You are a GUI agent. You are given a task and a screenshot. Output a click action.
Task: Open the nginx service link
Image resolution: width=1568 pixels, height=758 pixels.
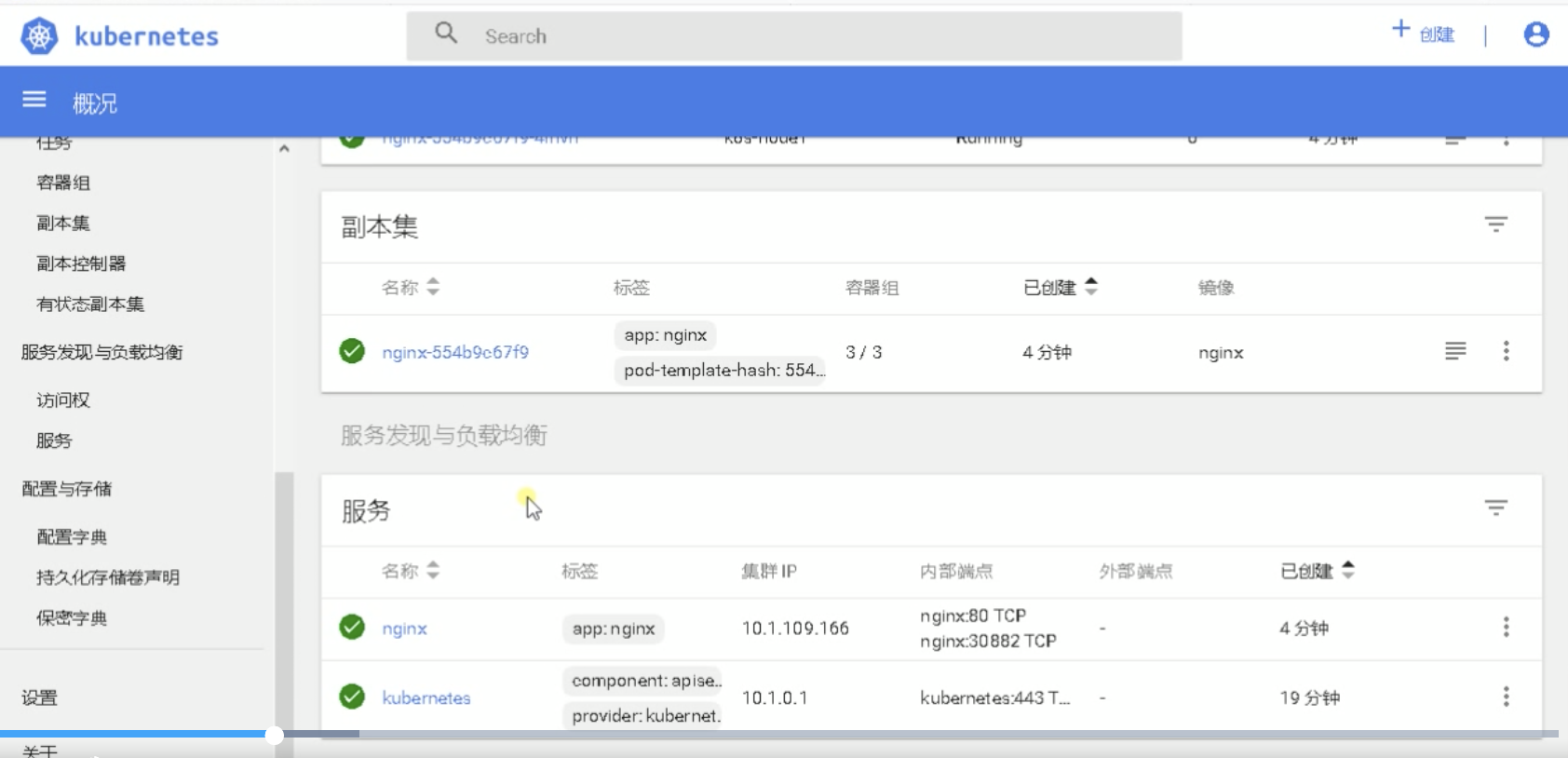tap(404, 629)
